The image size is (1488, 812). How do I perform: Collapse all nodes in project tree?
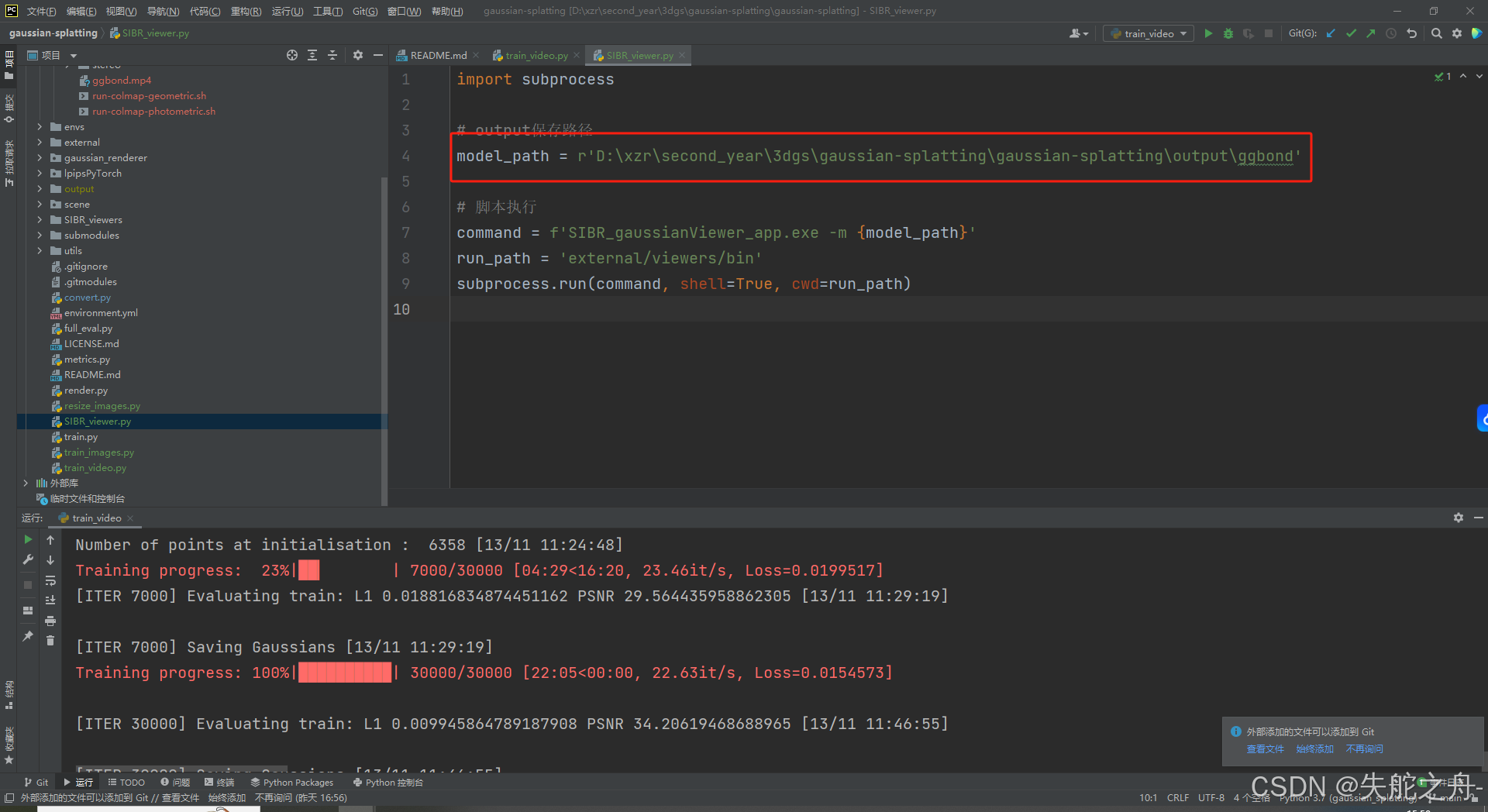point(332,55)
